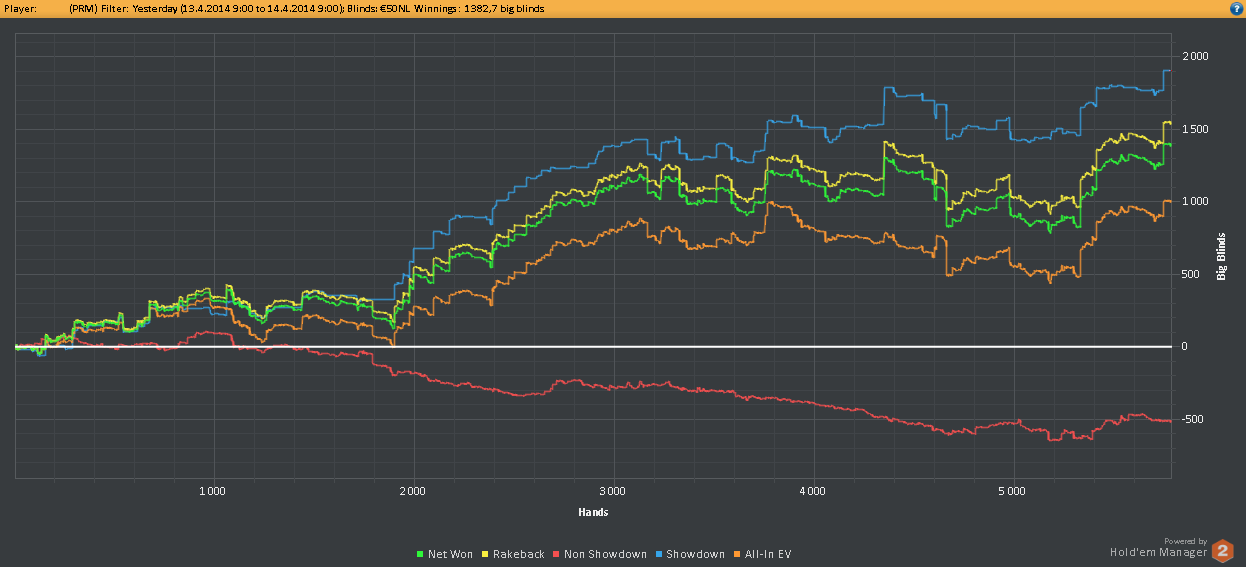
Task: Select the 3000 hands x-axis tick label
Action: coord(613,491)
